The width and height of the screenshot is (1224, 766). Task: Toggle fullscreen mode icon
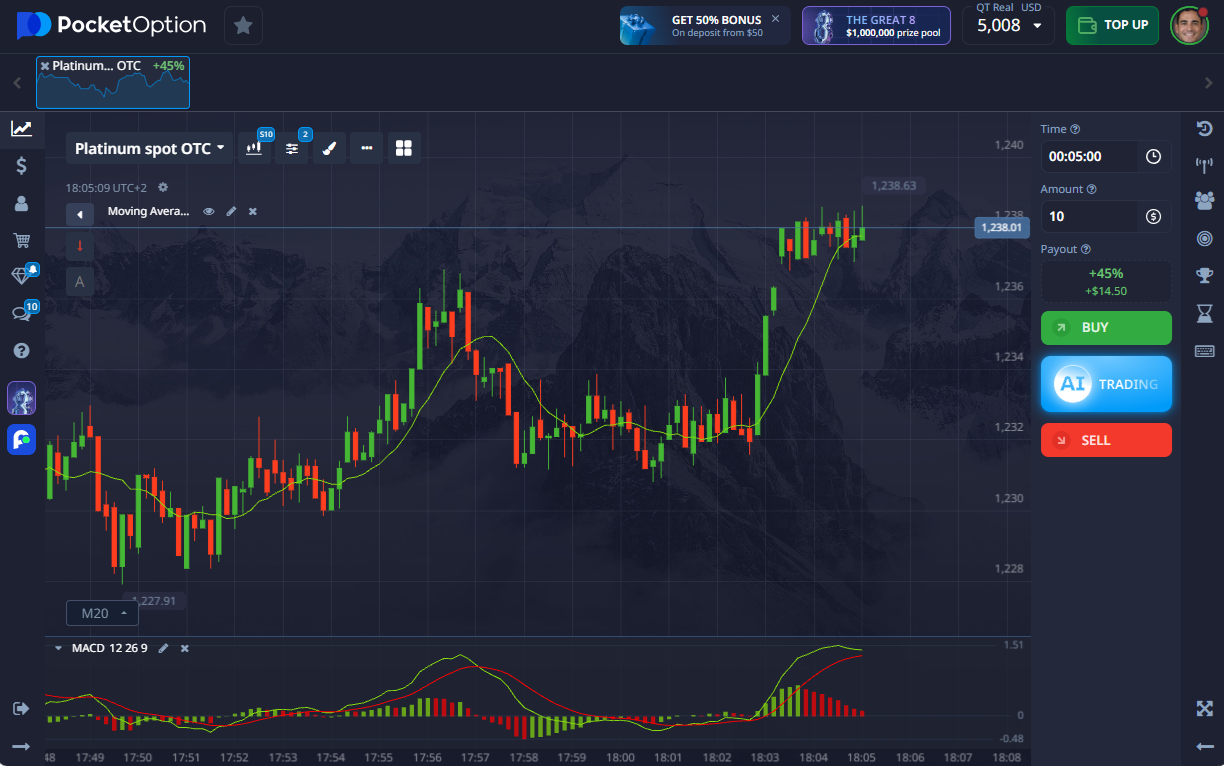pyautogui.click(x=1204, y=708)
